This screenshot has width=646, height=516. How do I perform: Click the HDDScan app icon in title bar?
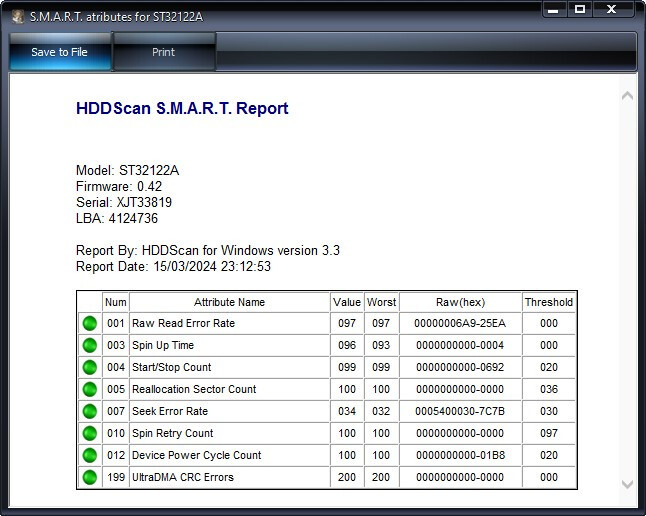tap(17, 17)
